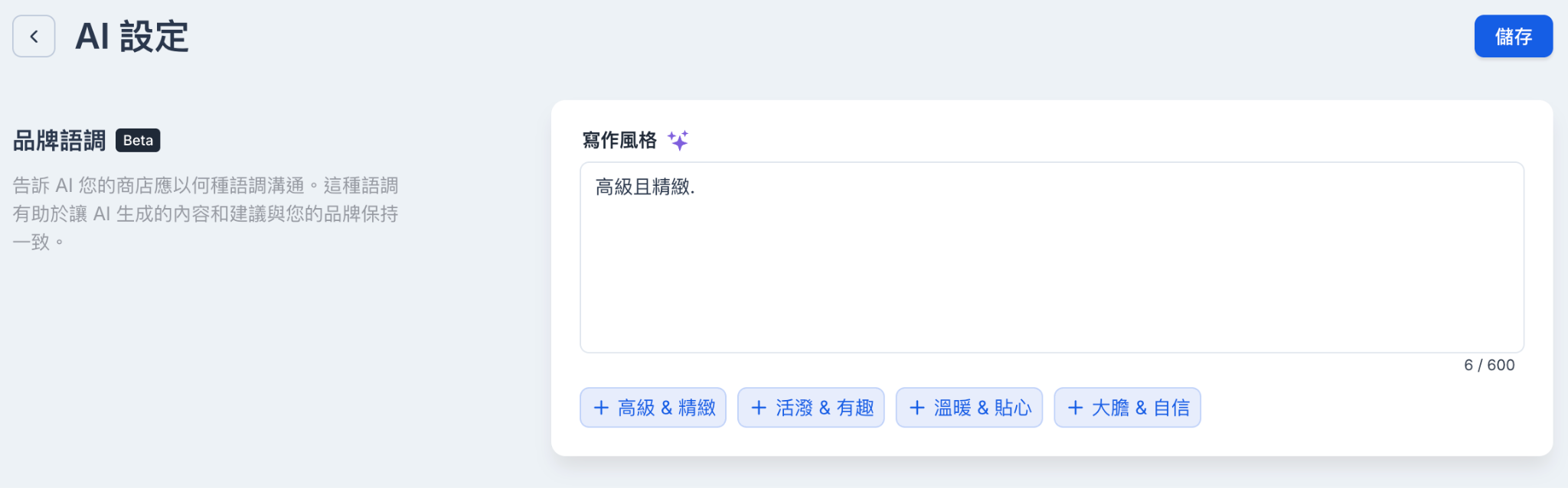
Task: Click the plus icon on 溫暖 & 貼心
Action: coord(917,408)
